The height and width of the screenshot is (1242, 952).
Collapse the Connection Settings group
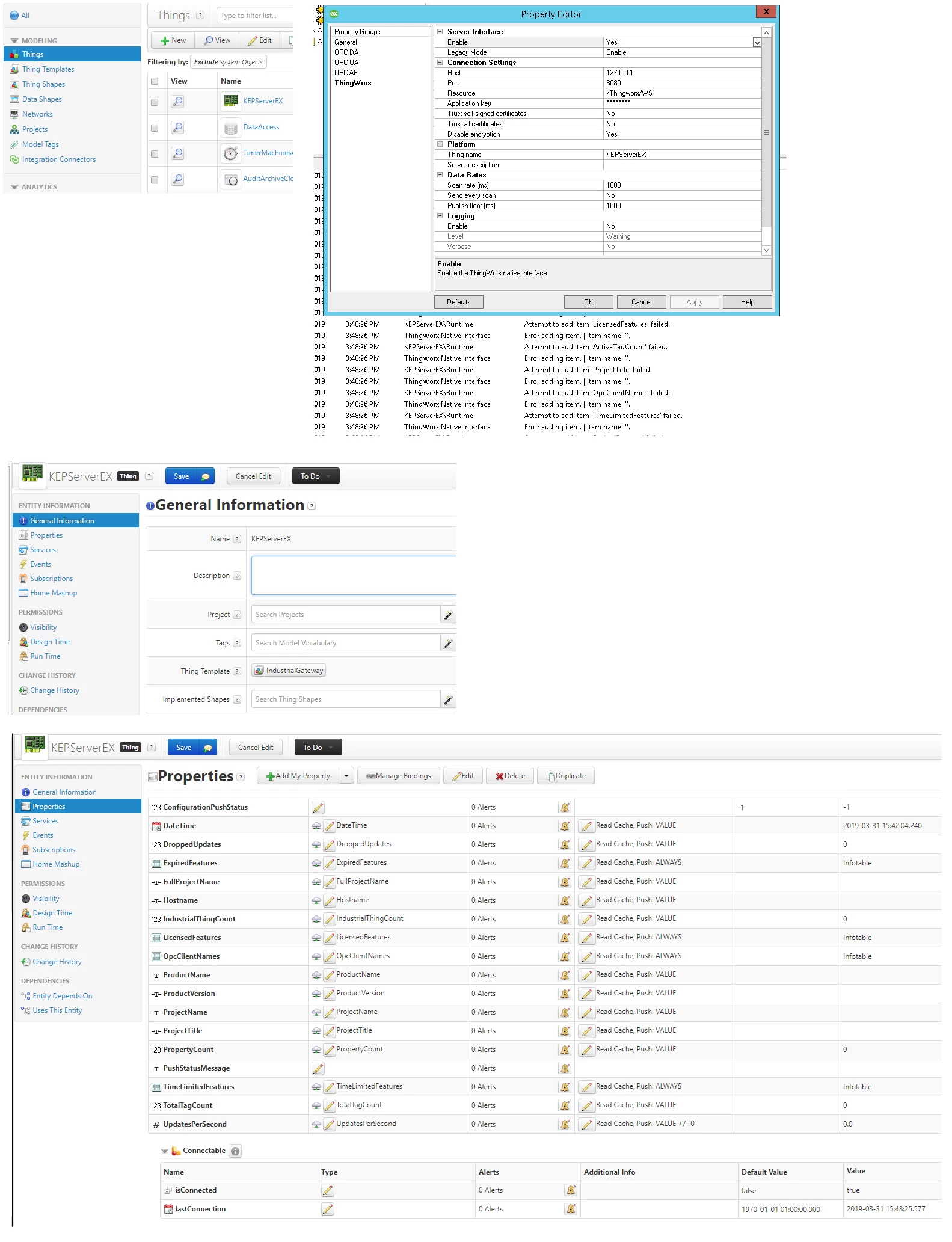[x=440, y=63]
